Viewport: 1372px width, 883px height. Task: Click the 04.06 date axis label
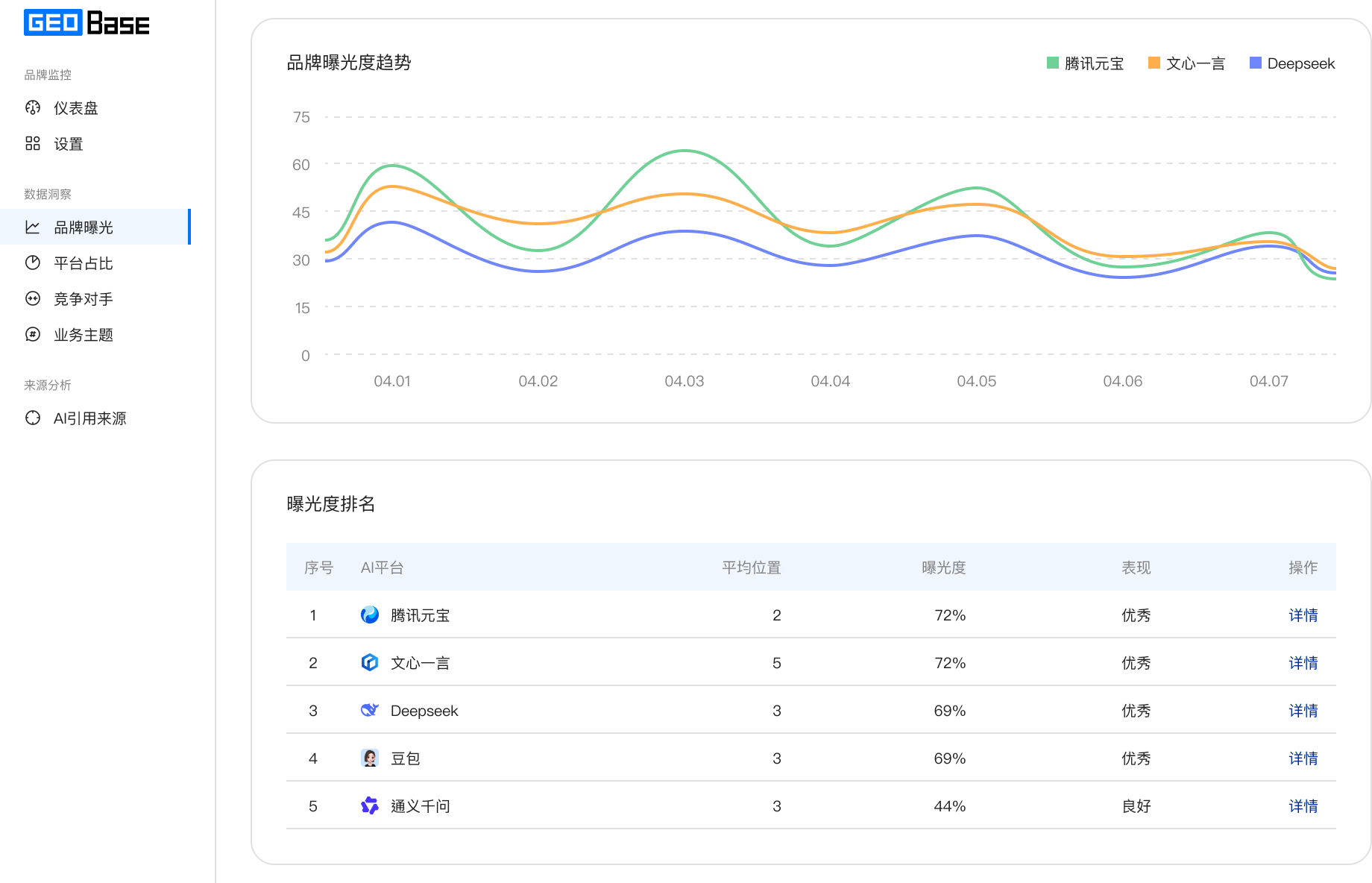pos(1123,381)
